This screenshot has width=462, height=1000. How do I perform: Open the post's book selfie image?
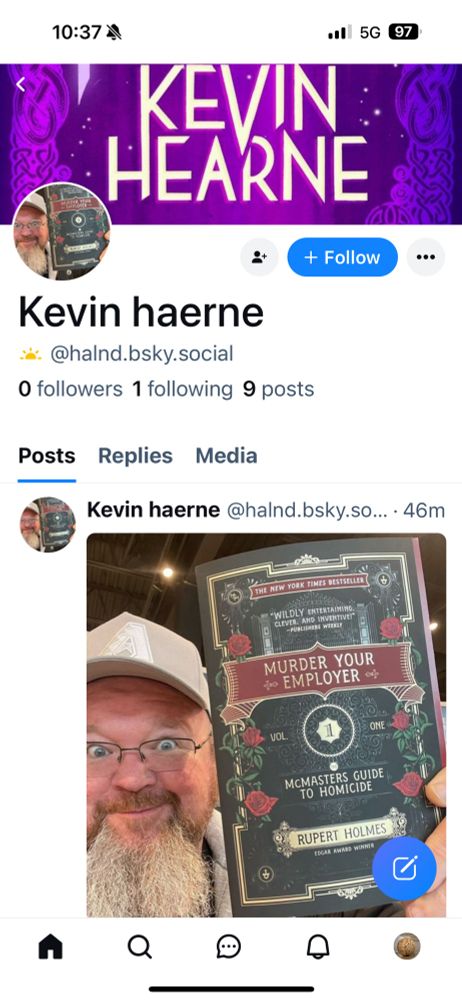(x=266, y=725)
